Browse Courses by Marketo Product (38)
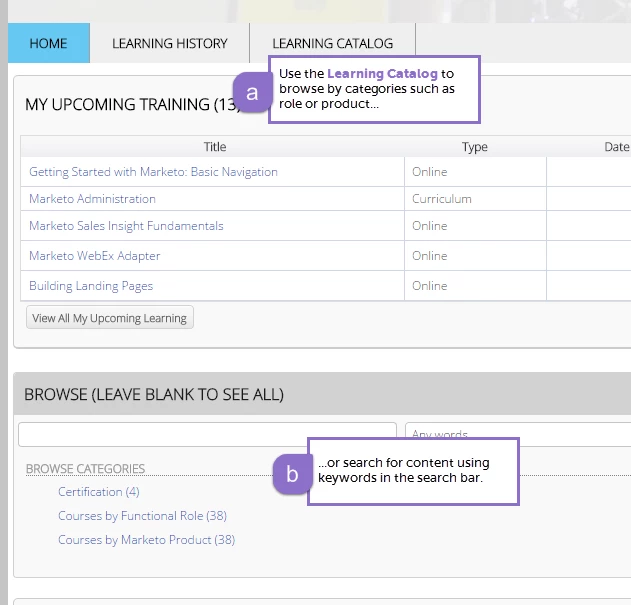The height and width of the screenshot is (605, 631). (x=146, y=540)
